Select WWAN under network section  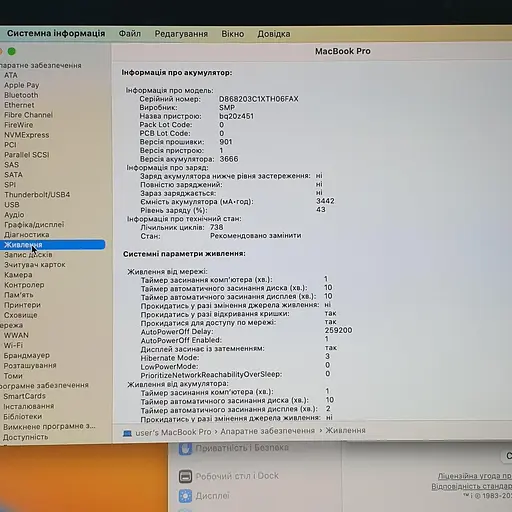pyautogui.click(x=16, y=335)
